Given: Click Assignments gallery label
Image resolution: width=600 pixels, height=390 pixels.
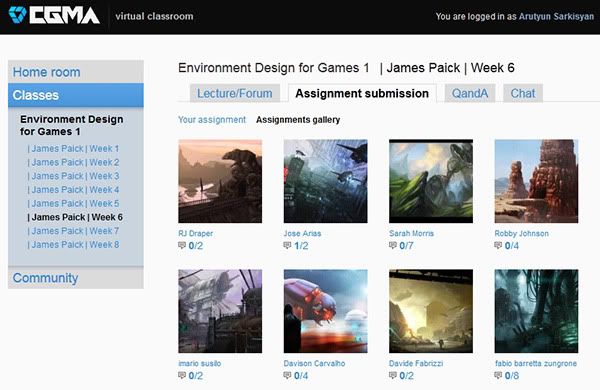Looking at the screenshot, I should coord(298,120).
